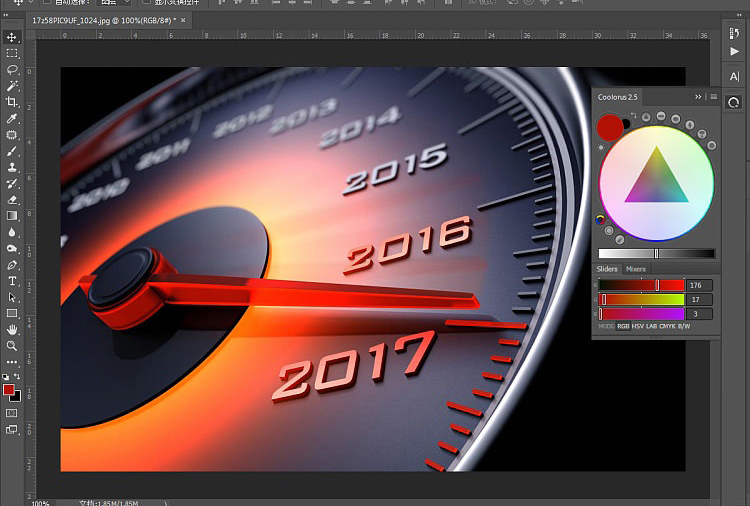Screen dimensions: 750x506
Task: Close the 17z58PIC9UF_1024.jpg document tab
Action: point(183,20)
